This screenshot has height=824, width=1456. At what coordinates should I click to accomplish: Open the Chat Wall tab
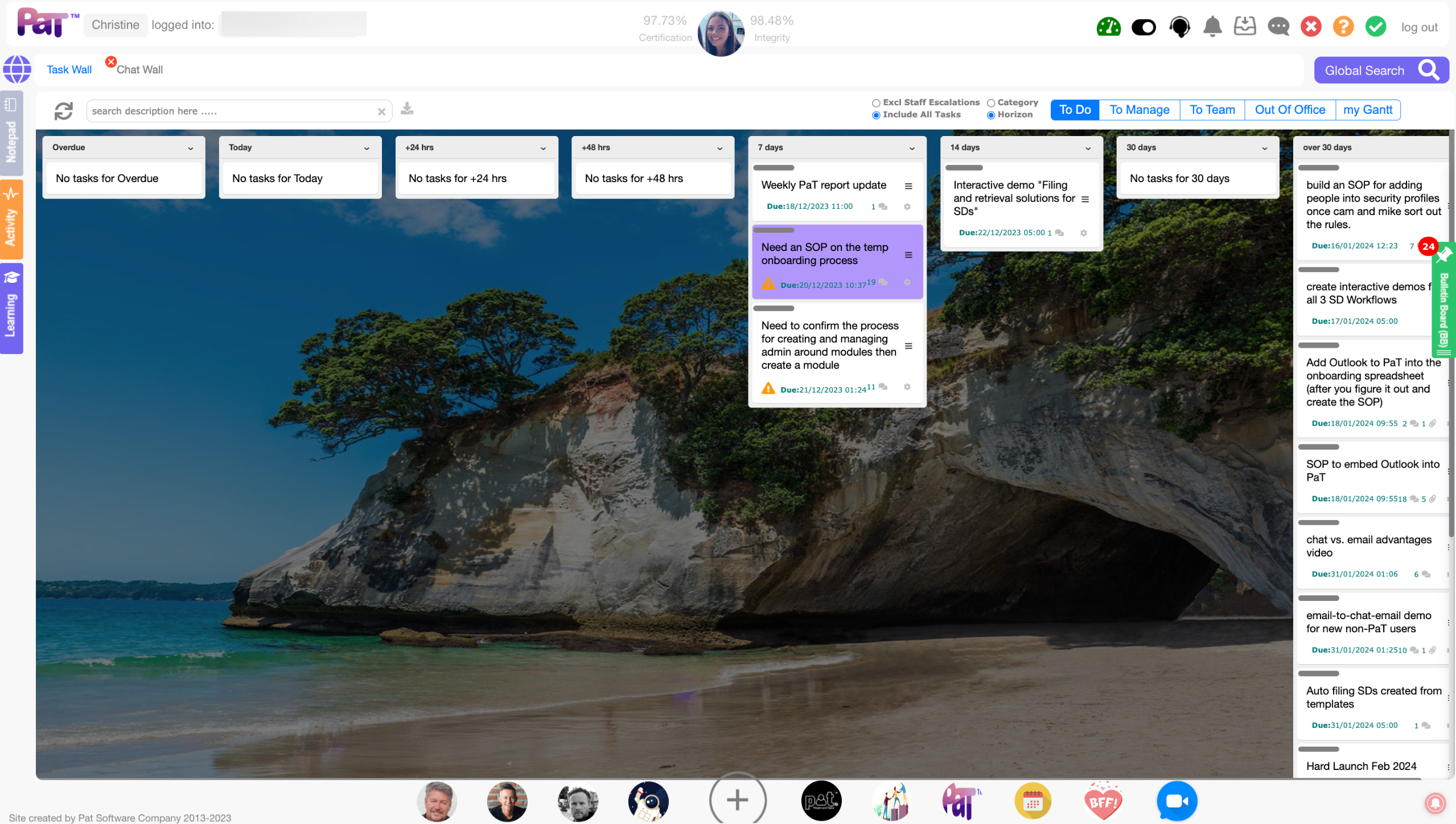click(x=139, y=69)
